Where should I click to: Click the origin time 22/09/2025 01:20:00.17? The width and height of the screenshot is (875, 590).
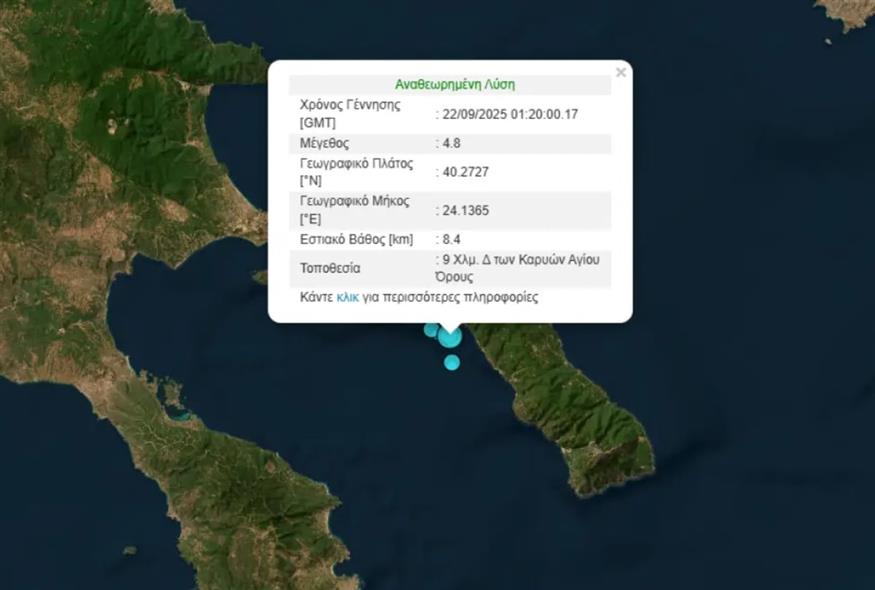(x=510, y=114)
